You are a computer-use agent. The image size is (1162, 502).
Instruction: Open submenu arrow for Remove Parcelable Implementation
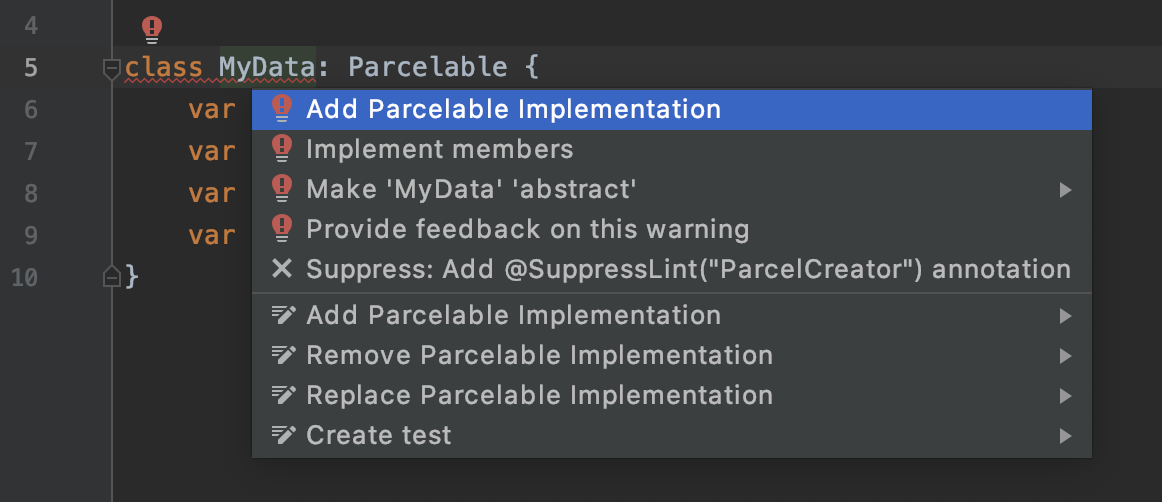pos(1065,355)
